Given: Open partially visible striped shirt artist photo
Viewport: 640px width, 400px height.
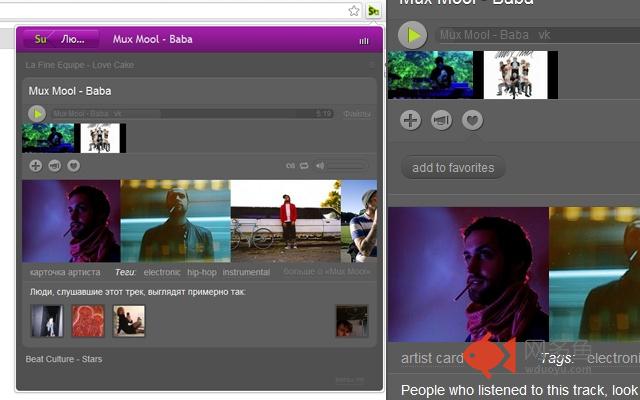Looking at the screenshot, I should 359,221.
